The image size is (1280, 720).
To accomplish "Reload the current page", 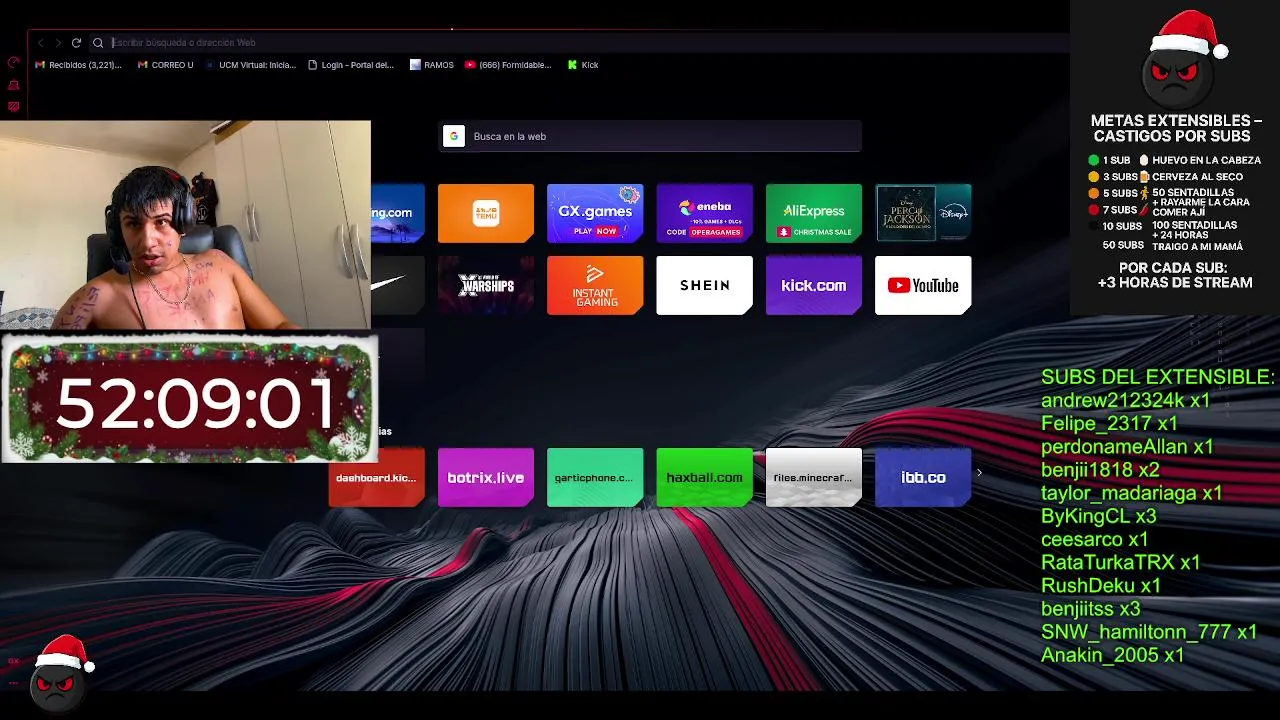I will [76, 43].
